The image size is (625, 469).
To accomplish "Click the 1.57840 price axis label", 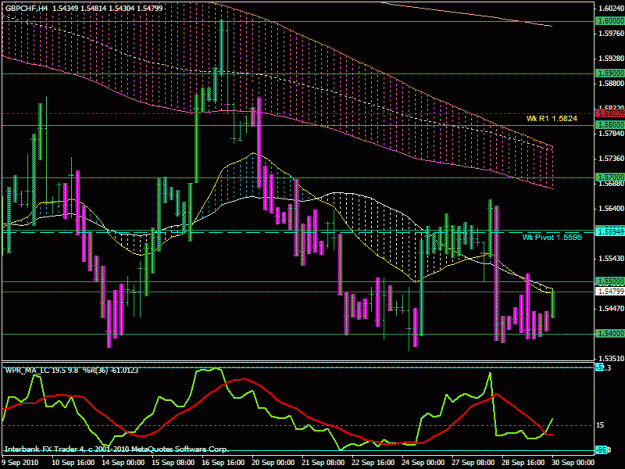I will (611, 133).
